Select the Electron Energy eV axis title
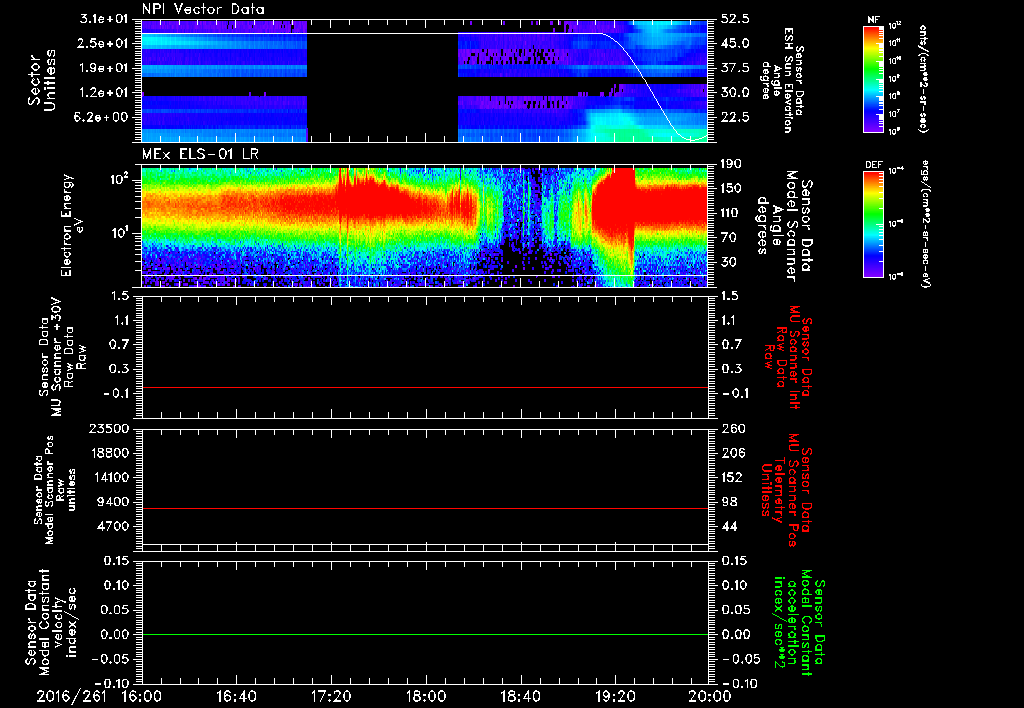Image resolution: width=1024 pixels, height=708 pixels. (73, 225)
